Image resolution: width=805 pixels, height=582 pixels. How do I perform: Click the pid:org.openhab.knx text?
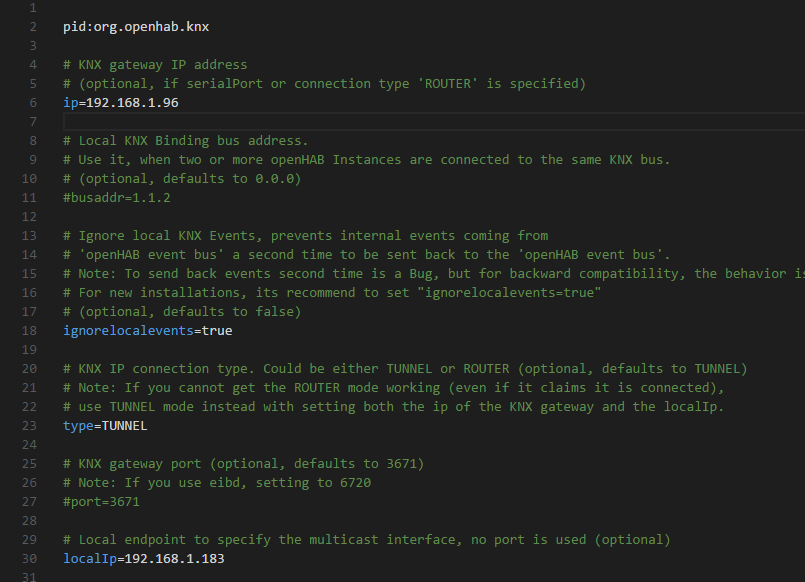(122, 27)
